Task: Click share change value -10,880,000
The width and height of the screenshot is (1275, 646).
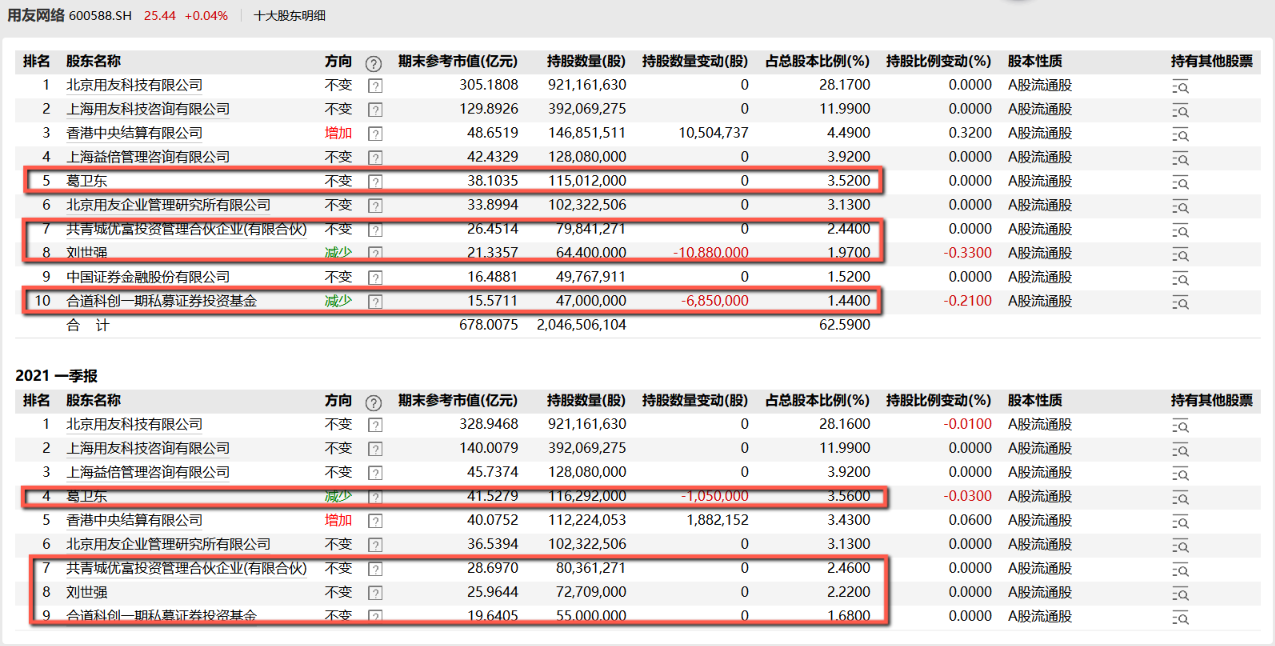Action: coord(710,253)
